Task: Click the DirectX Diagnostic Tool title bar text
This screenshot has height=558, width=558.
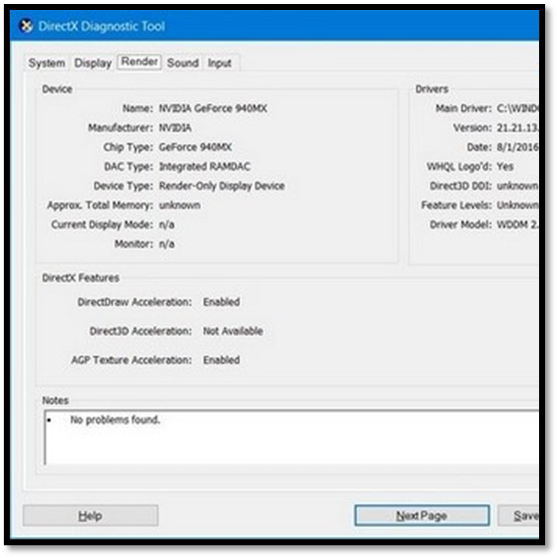Action: (x=101, y=26)
